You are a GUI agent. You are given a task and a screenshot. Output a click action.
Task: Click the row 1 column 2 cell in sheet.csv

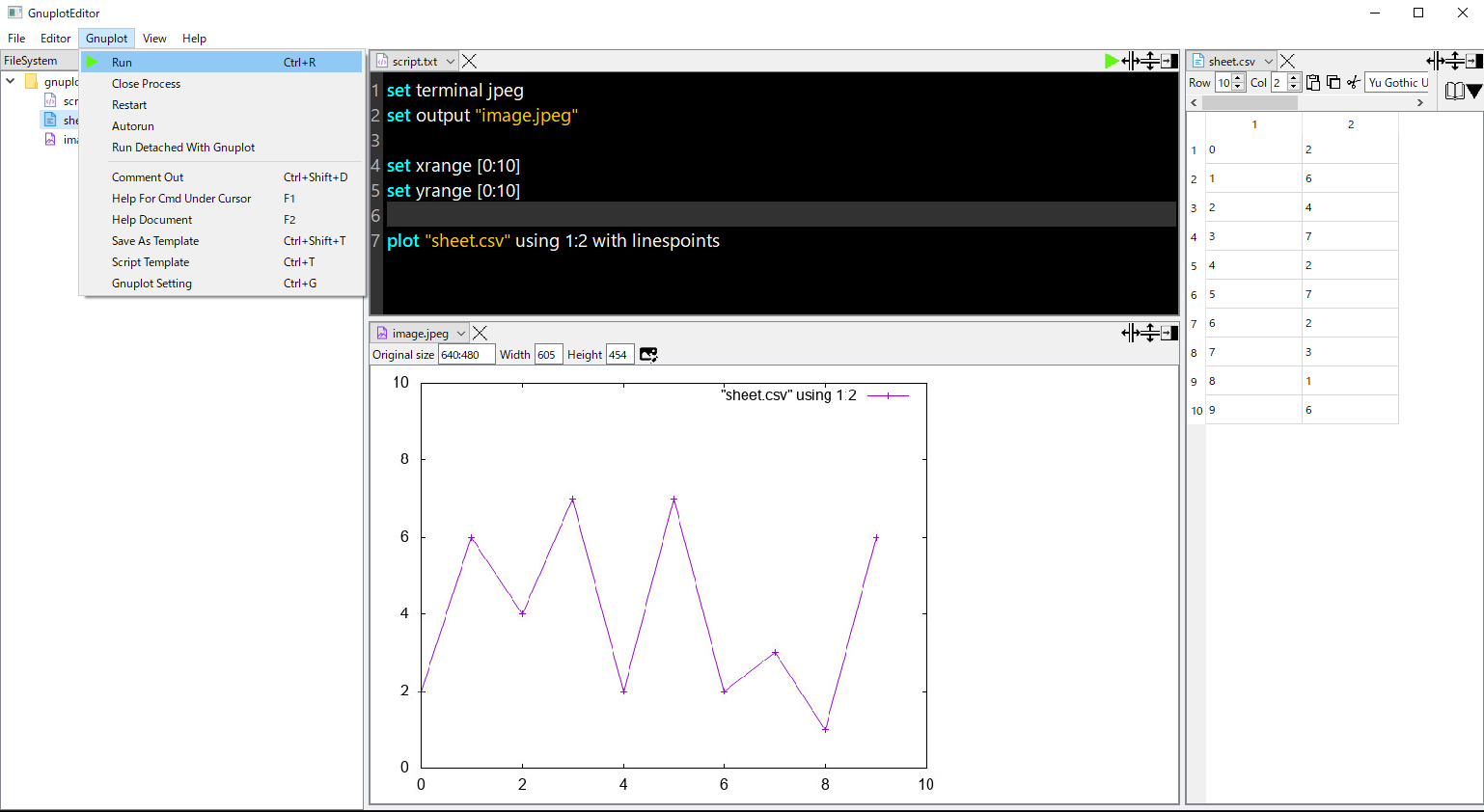point(1350,149)
